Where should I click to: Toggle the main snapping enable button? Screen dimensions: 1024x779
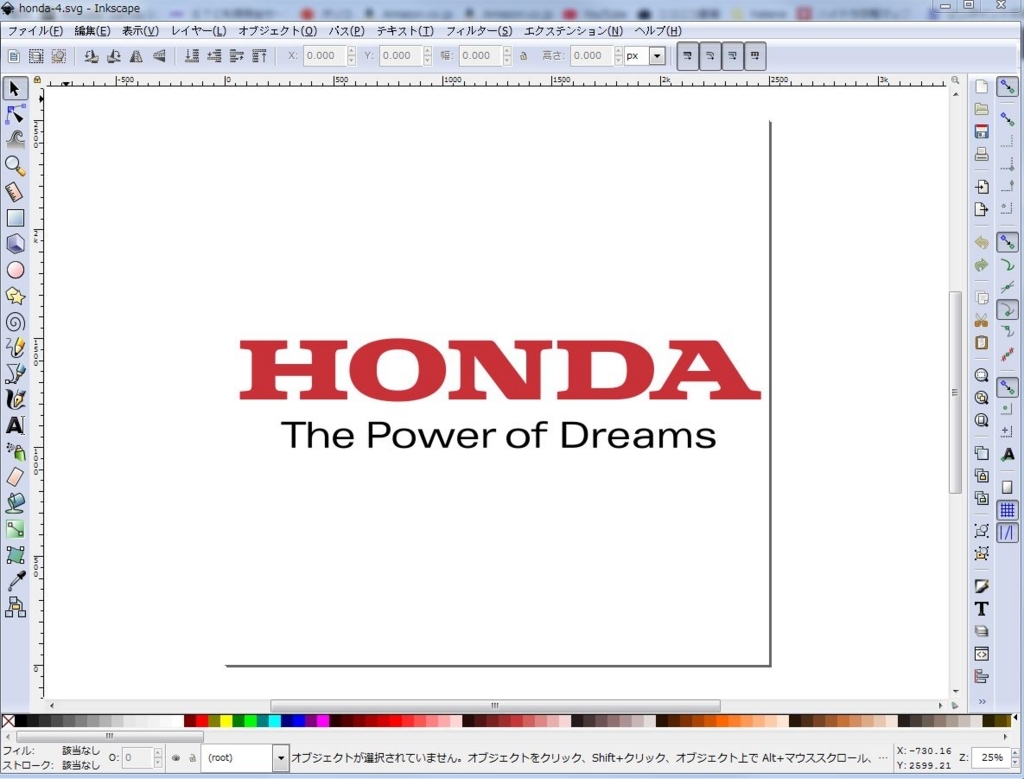tap(1007, 87)
